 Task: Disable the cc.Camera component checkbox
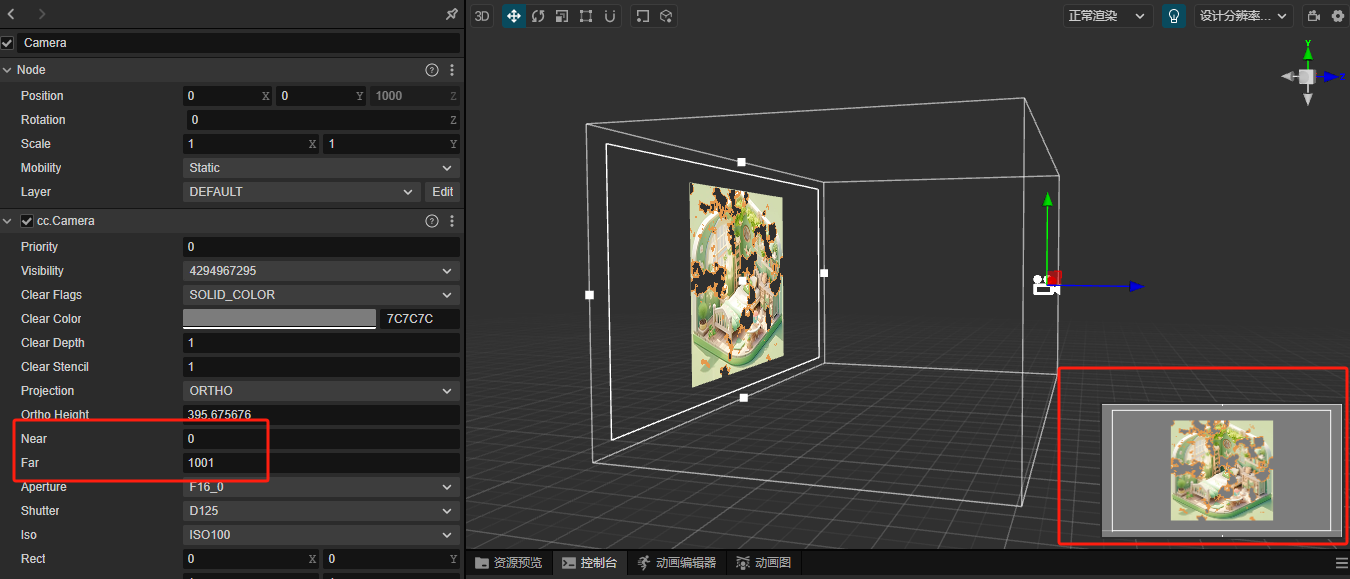28,221
